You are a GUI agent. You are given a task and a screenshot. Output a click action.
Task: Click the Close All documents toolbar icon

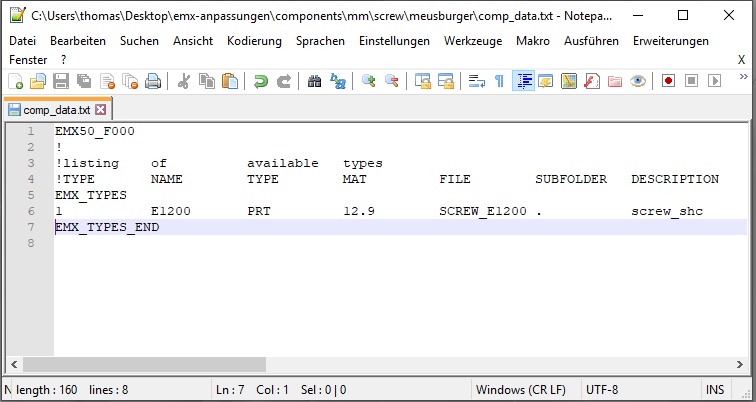(130, 81)
